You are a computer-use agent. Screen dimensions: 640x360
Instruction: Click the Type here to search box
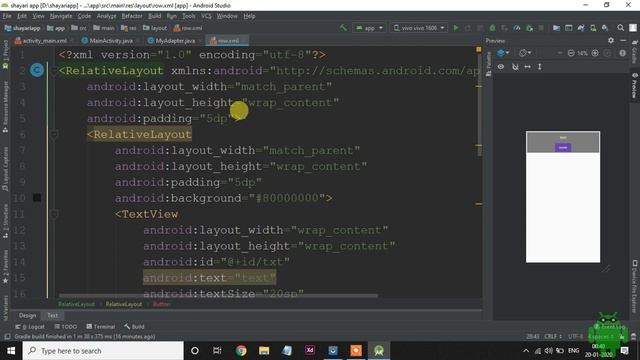pos(103,351)
